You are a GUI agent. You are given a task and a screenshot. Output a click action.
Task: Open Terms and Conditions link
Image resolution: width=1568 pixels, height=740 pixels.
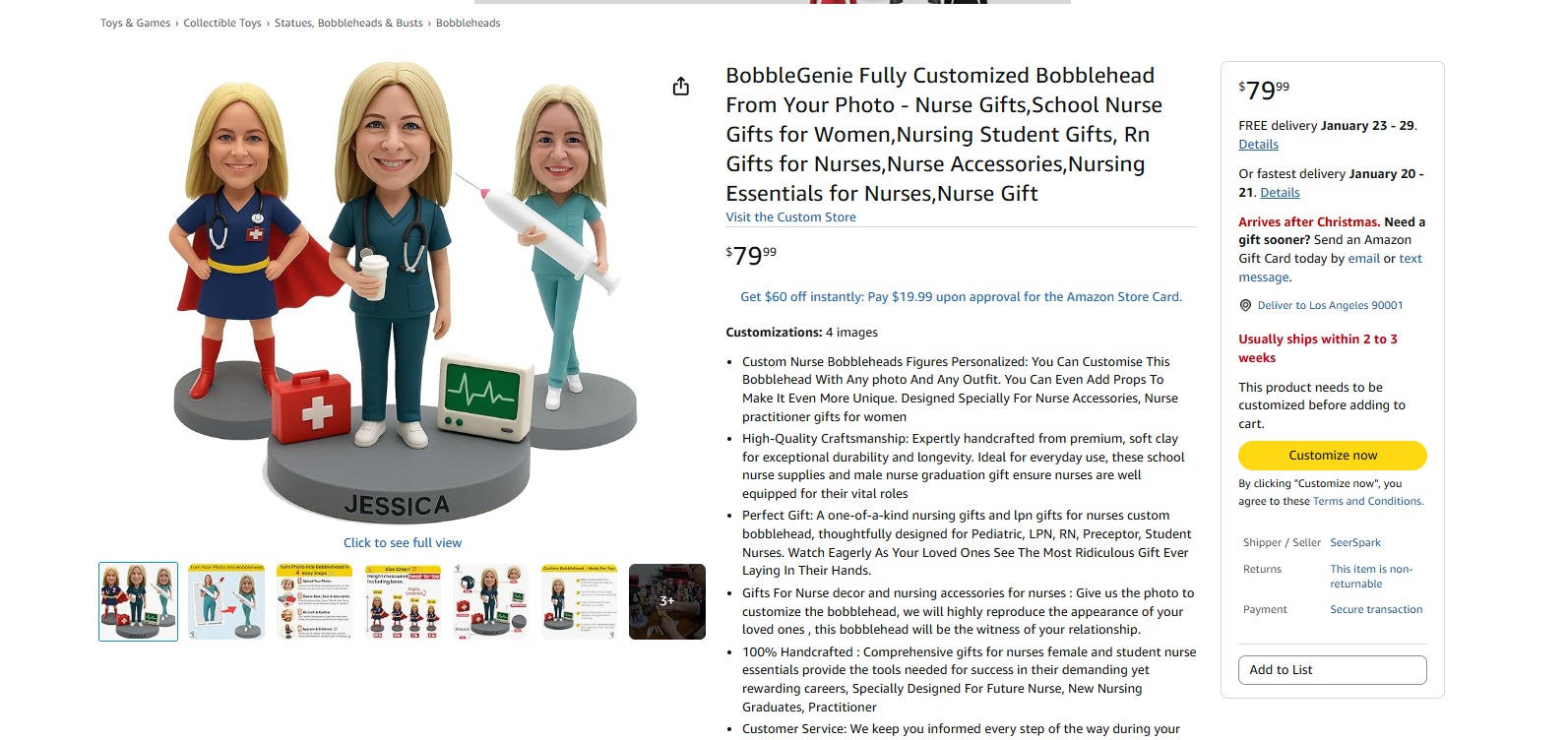[x=1367, y=502]
